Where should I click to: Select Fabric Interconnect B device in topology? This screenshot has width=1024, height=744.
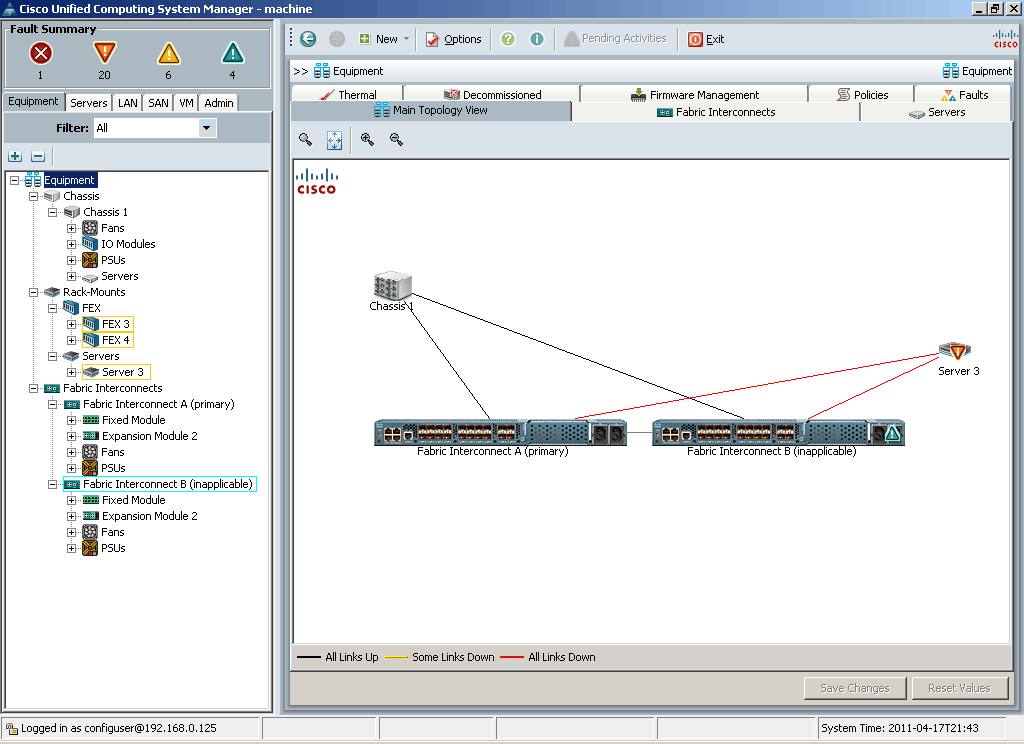[778, 432]
